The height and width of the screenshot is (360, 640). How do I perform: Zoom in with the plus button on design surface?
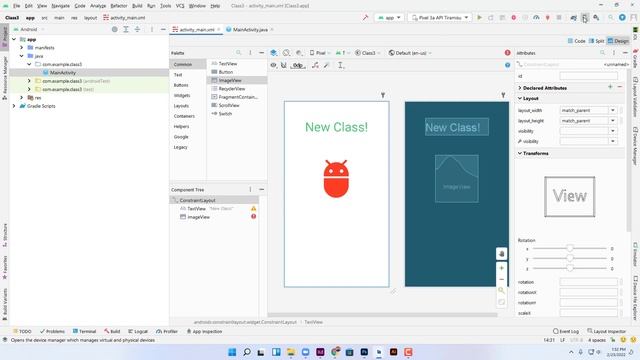[x=502, y=268]
